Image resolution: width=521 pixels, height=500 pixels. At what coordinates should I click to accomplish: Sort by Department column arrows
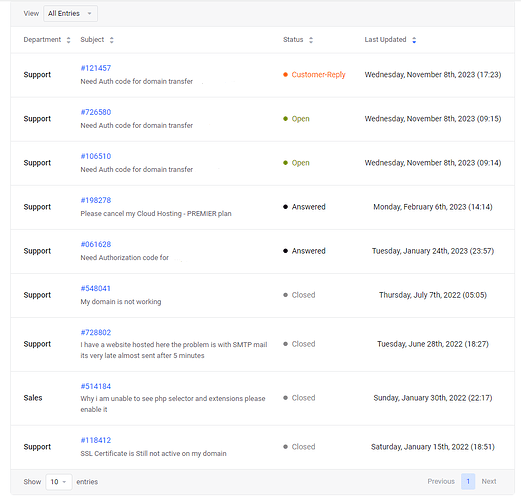point(68,40)
